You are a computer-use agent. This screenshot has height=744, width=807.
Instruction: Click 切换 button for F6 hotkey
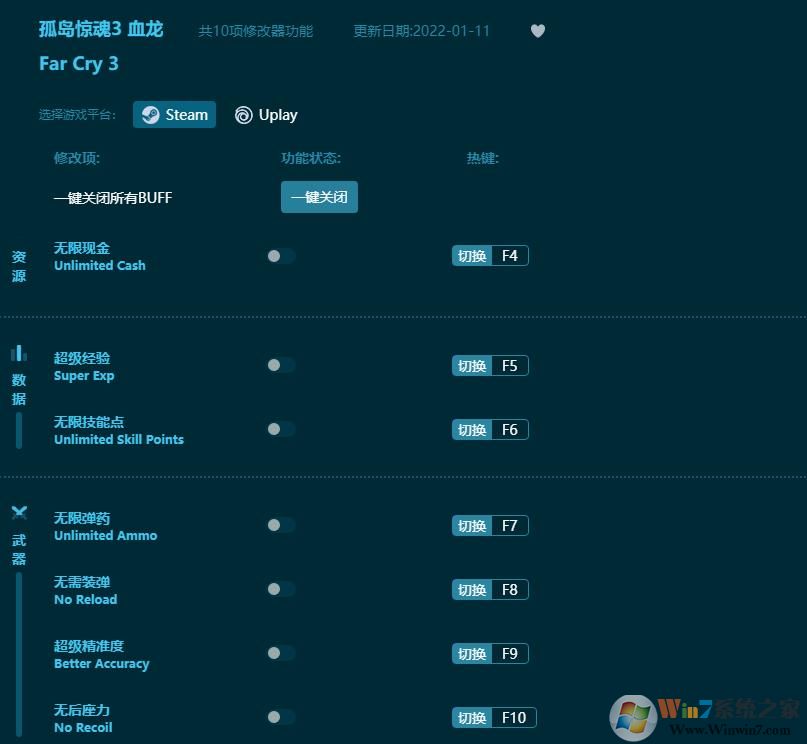click(x=472, y=430)
